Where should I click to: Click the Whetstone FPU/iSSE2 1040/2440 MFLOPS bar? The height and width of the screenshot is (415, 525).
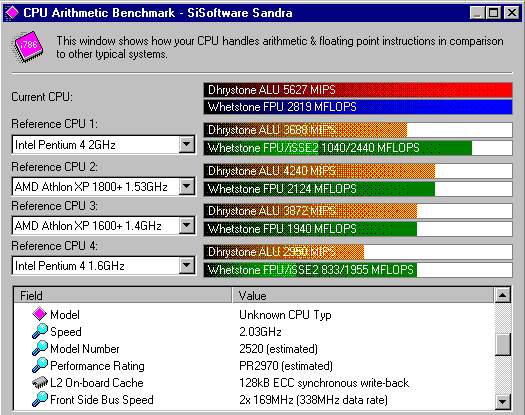click(x=358, y=148)
